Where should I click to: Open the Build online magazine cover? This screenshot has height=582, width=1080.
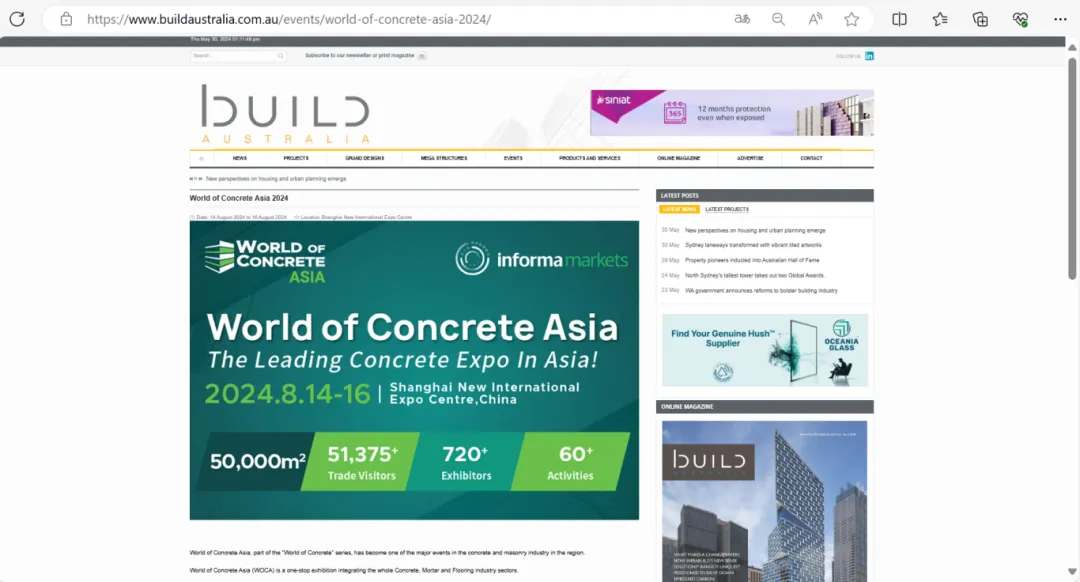pos(765,501)
